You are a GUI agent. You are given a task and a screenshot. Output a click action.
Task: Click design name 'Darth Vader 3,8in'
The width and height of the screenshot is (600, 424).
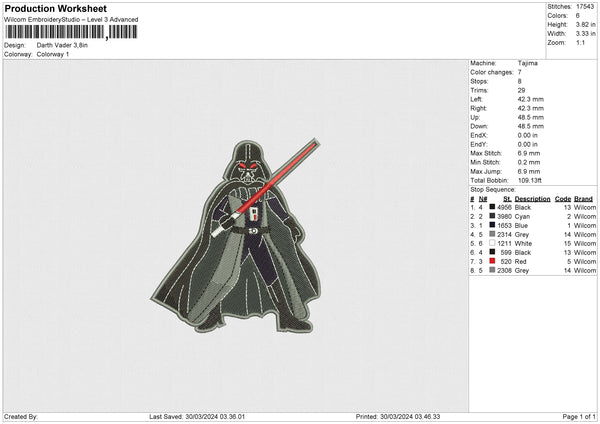[62, 45]
